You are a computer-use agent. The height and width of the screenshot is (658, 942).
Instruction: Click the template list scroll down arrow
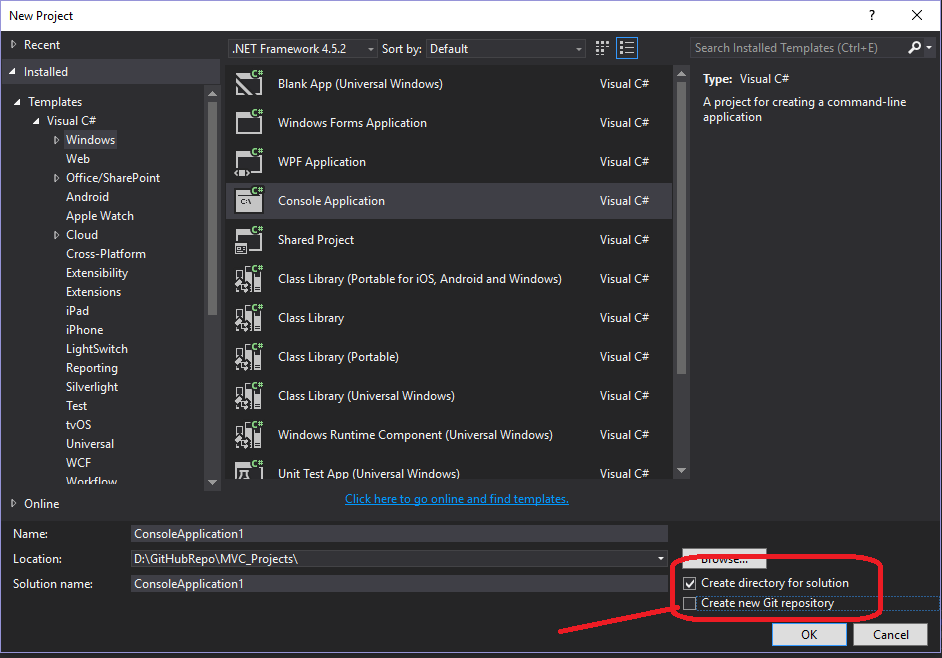click(x=681, y=471)
